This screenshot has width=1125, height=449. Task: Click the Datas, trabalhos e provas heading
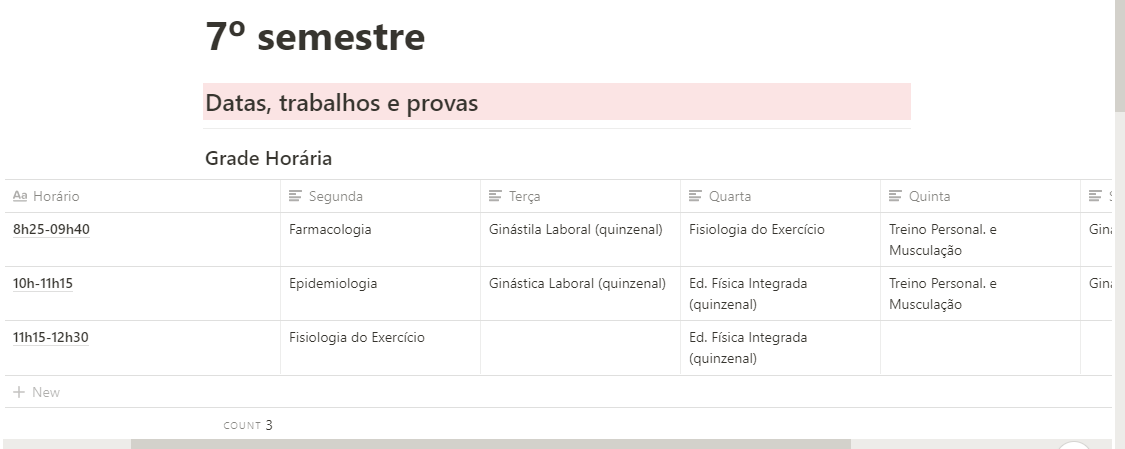point(342,102)
